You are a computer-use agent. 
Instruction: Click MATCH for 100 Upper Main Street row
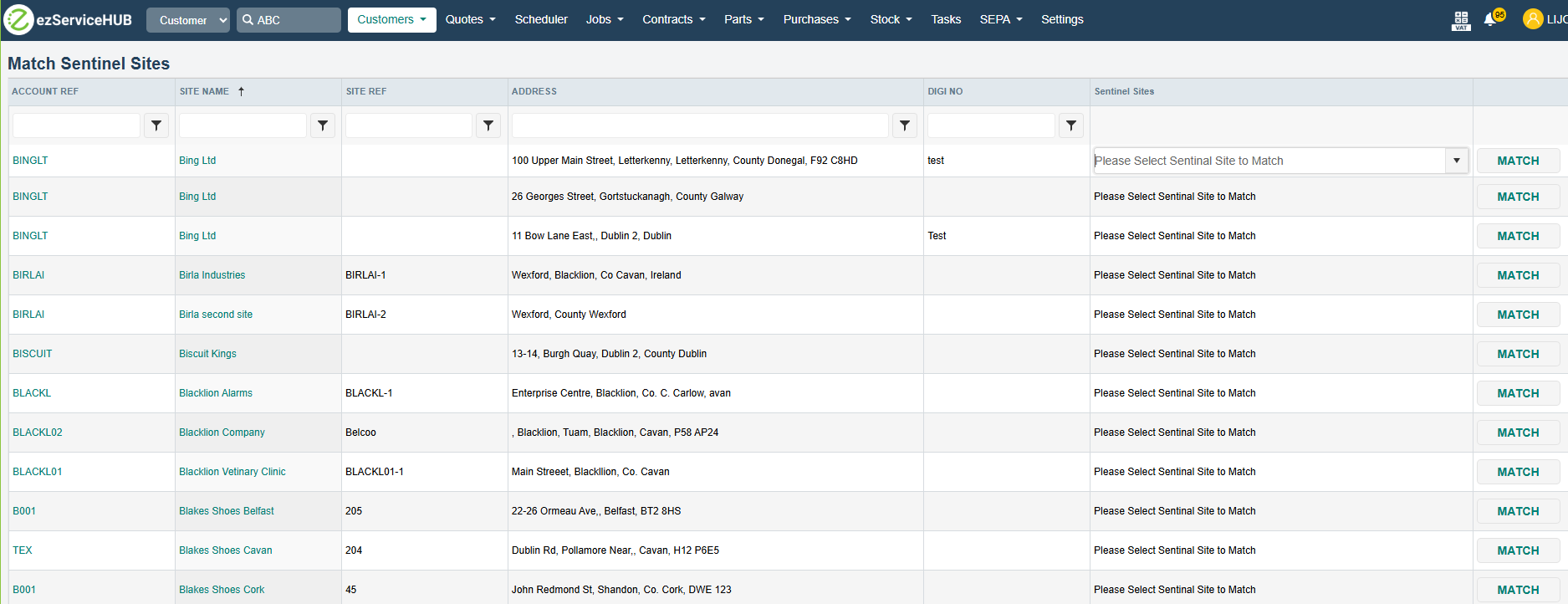click(1518, 161)
